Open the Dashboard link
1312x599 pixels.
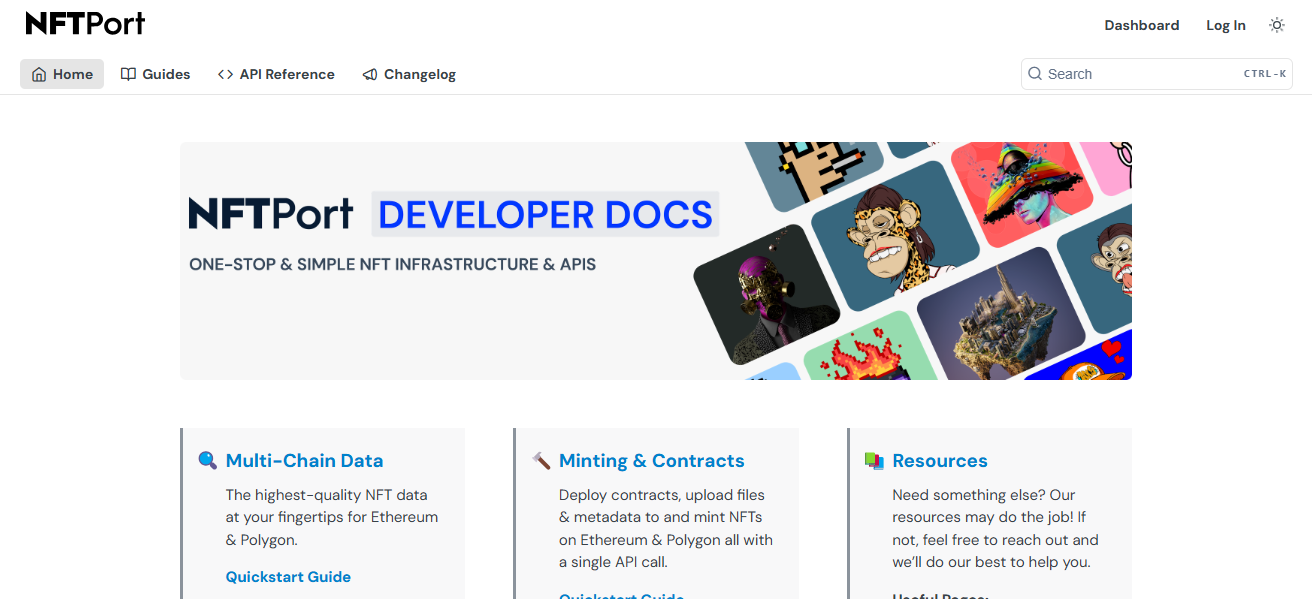coord(1142,25)
